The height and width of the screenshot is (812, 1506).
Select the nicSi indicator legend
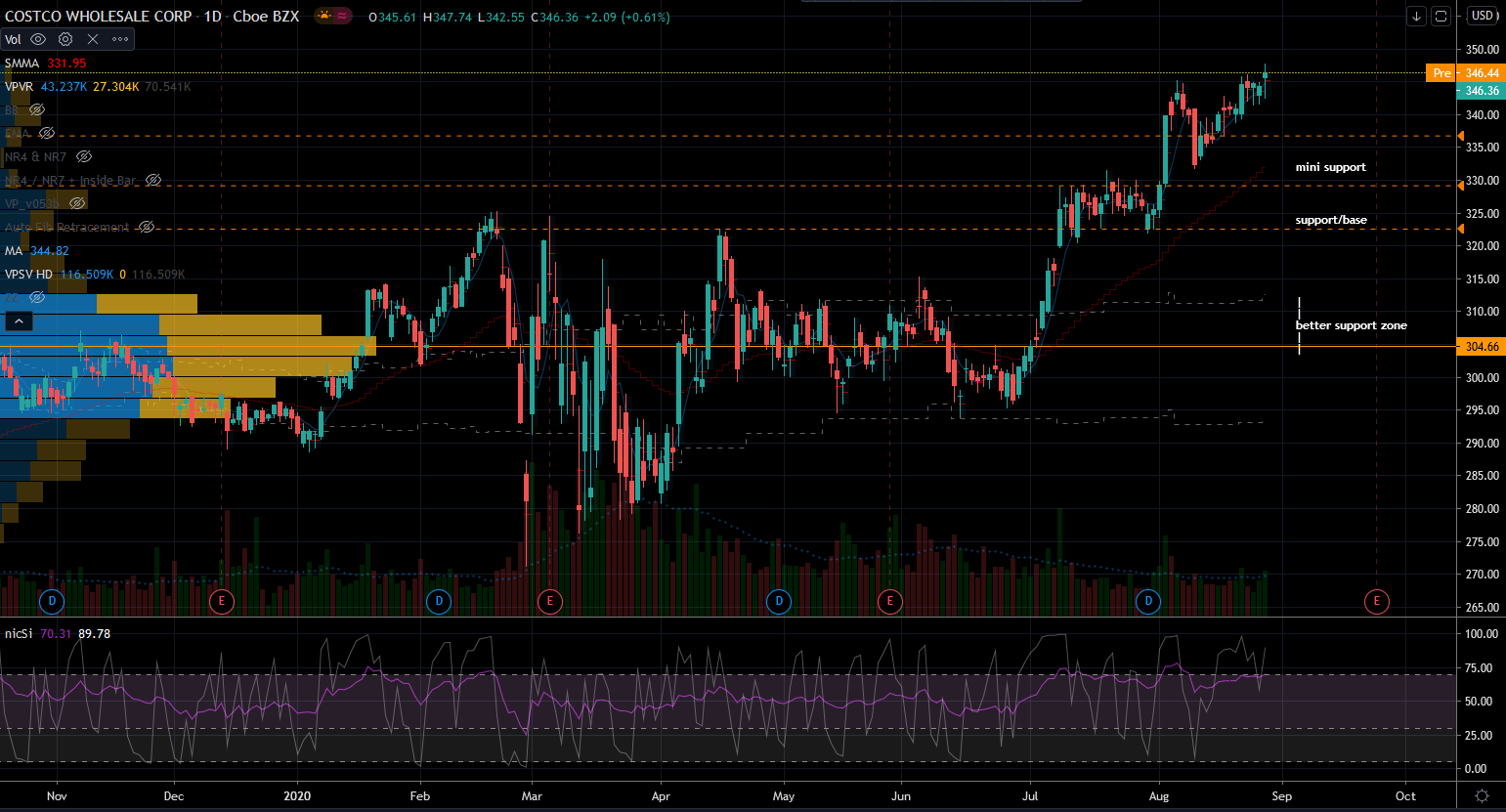pyautogui.click(x=19, y=633)
